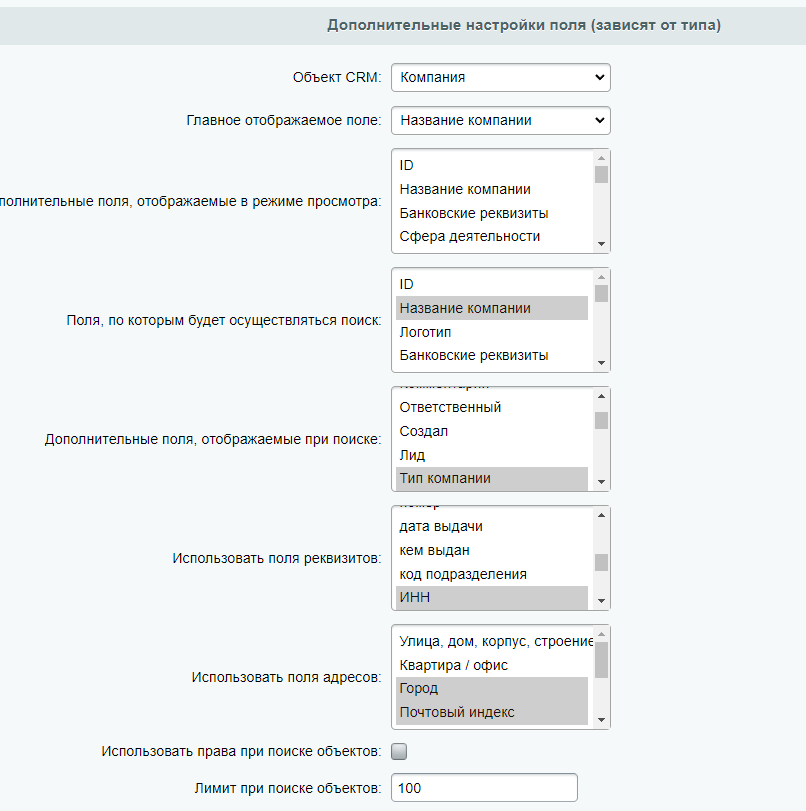Click the Лимит при поиске объектов field
The width and height of the screenshot is (806, 811).
coord(484,788)
